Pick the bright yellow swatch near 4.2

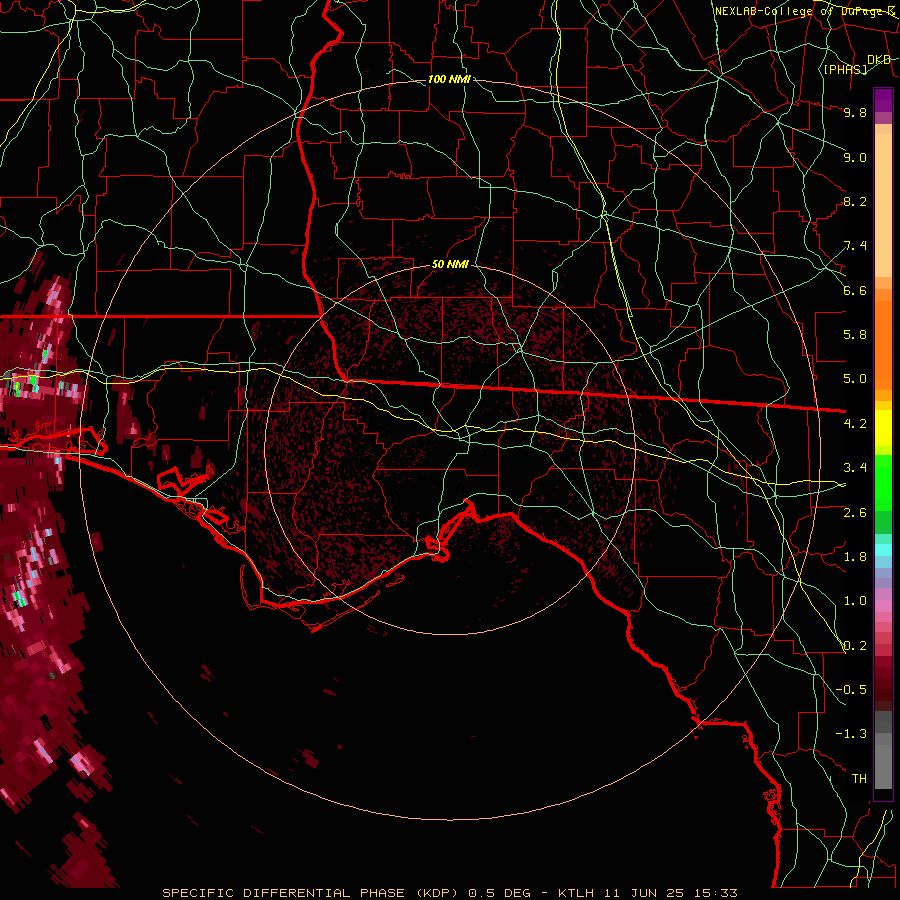(883, 428)
